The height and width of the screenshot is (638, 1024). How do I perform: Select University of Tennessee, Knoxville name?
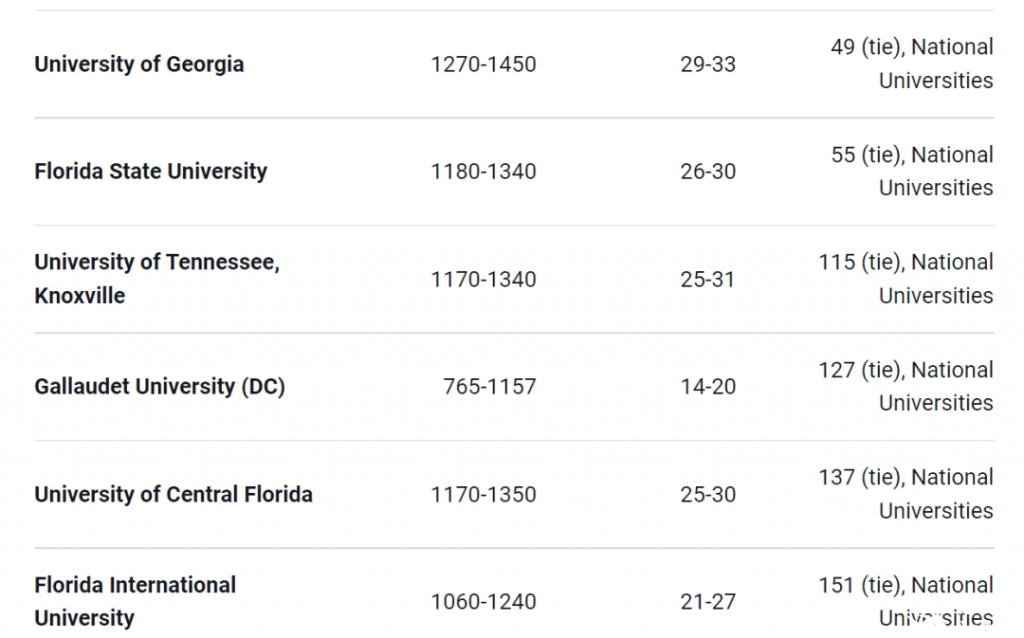(x=157, y=279)
